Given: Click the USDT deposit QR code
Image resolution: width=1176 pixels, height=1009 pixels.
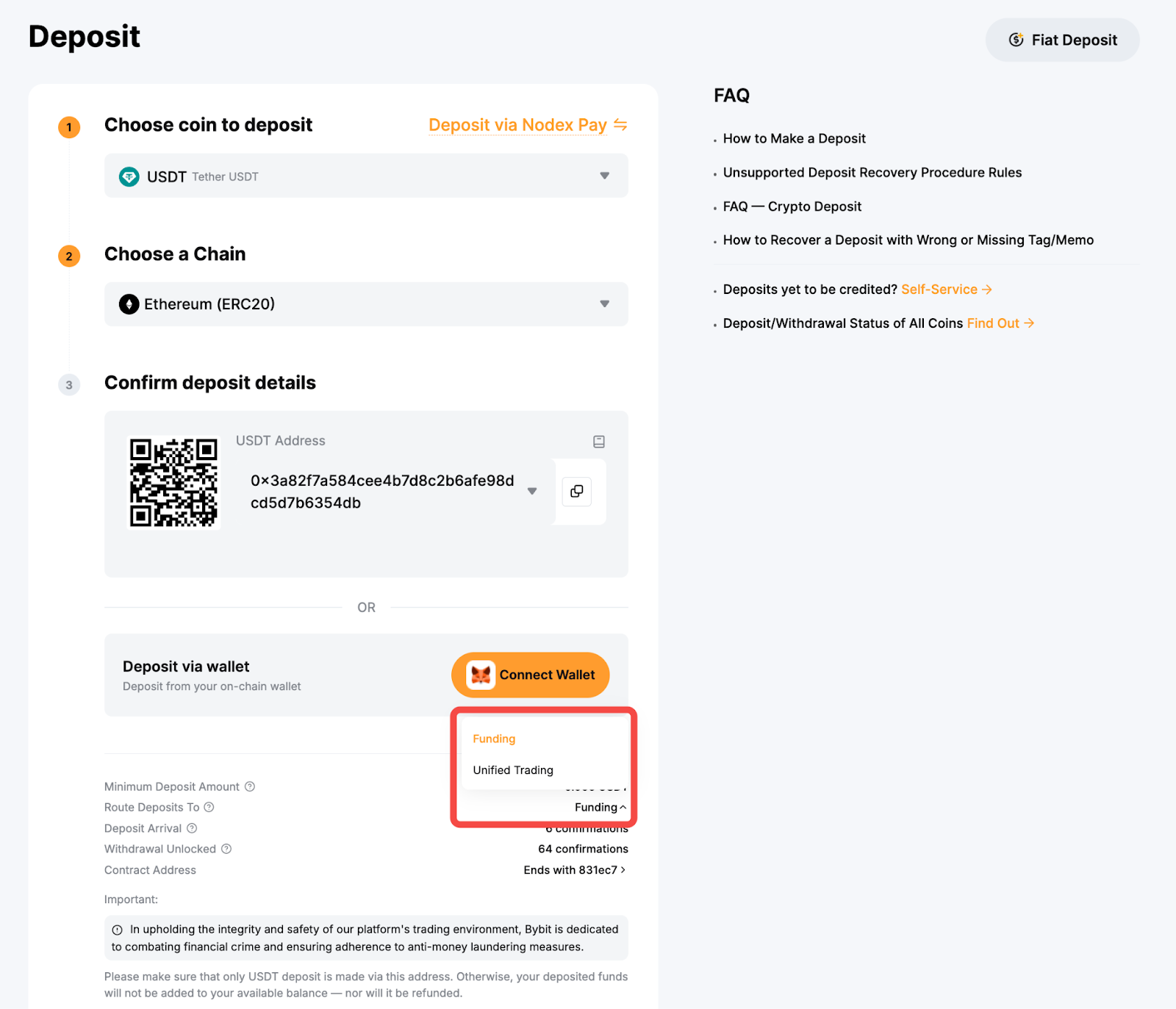Looking at the screenshot, I should coord(173,482).
